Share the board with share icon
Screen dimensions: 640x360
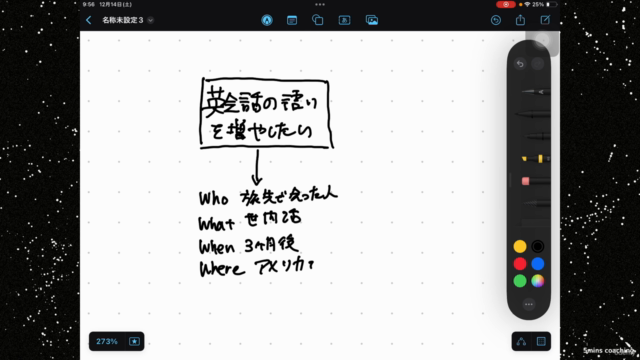point(520,20)
